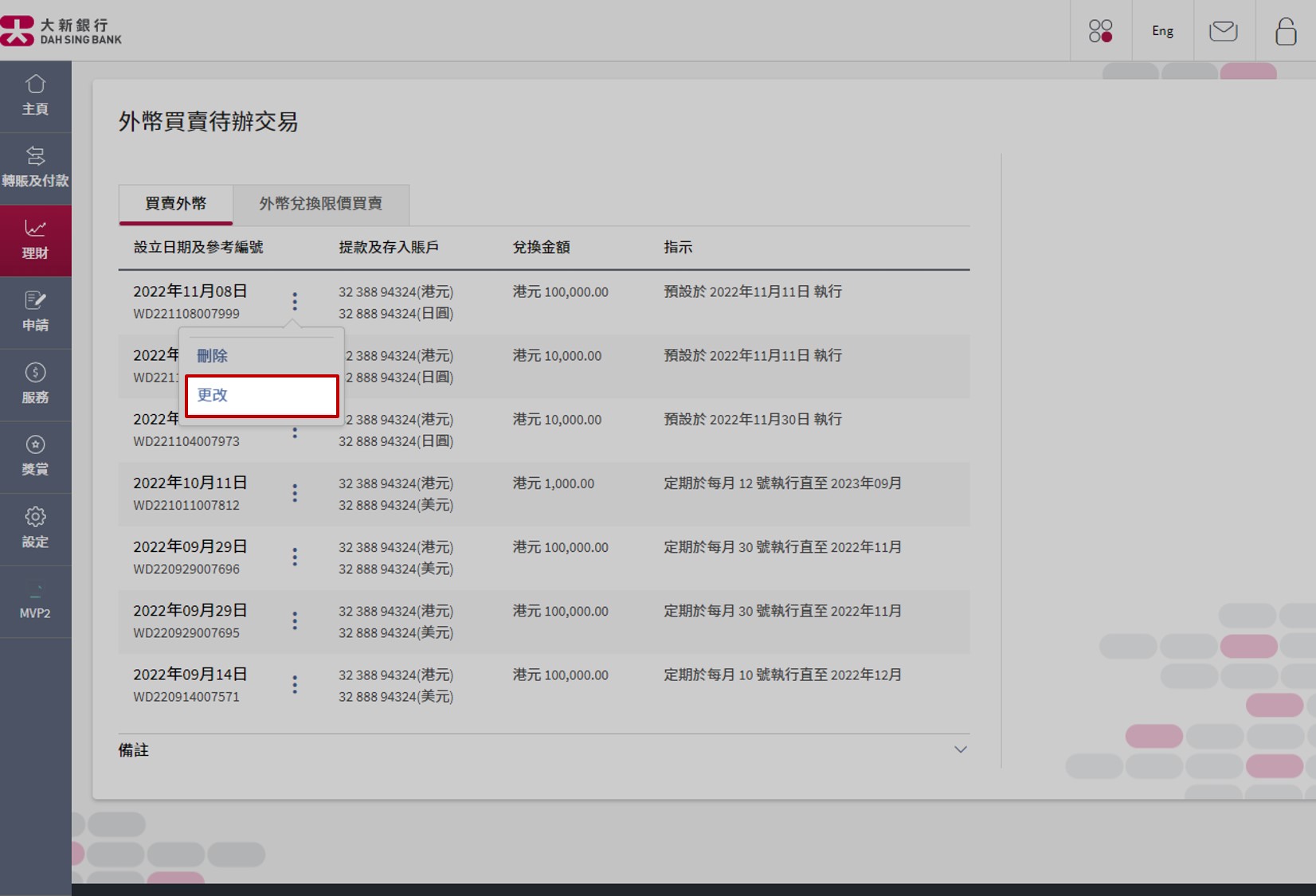Open 轉賬及付款 transfer sidebar icon
1316x896 pixels.
[x=35, y=167]
